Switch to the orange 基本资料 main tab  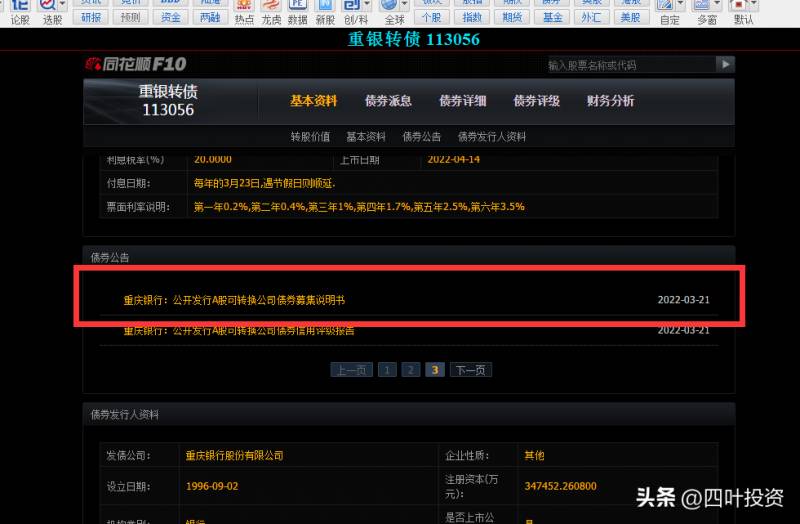314,101
